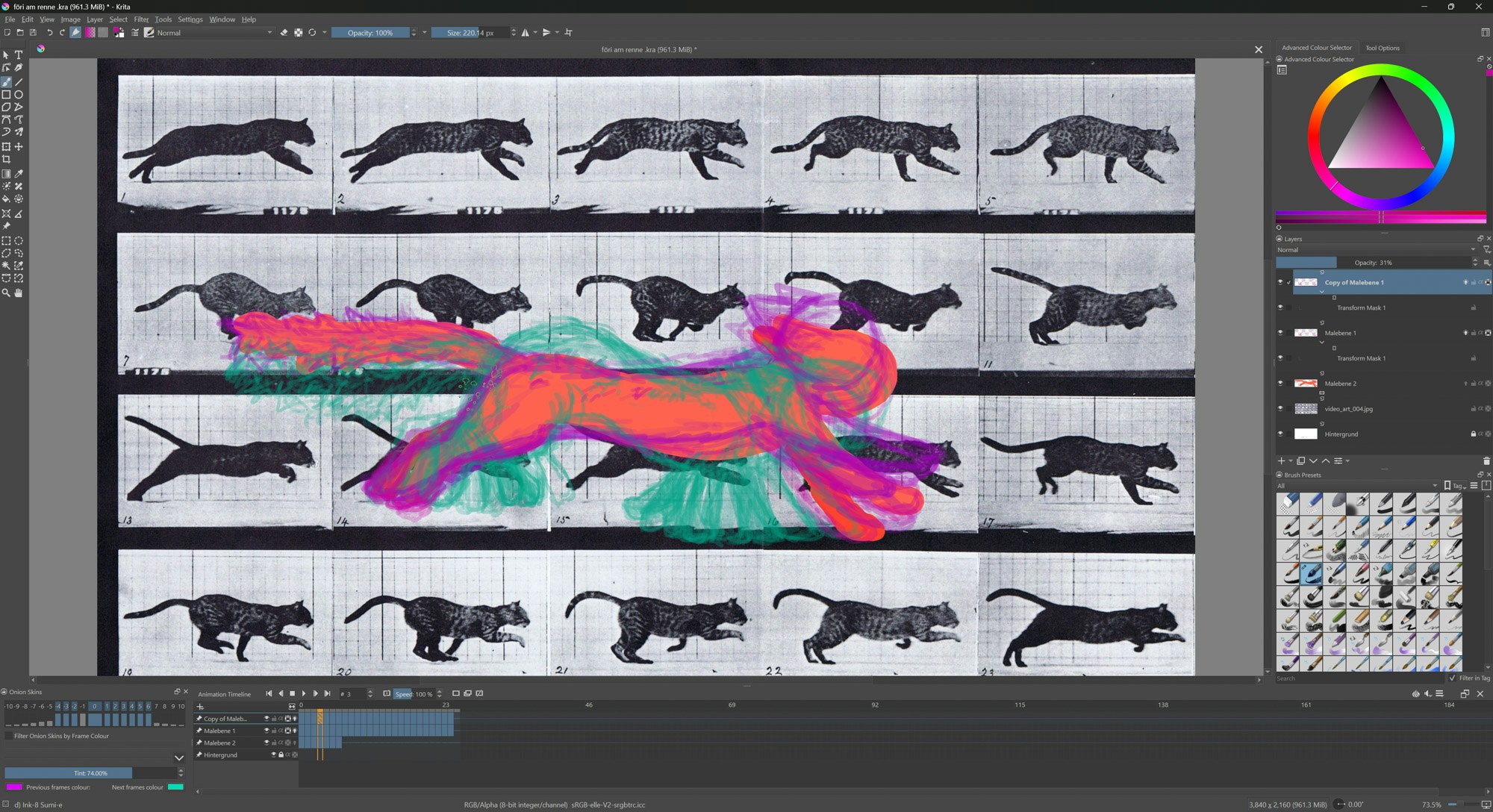Select Malebene 2 track in timeline
The width and height of the screenshot is (1493, 812).
pos(219,743)
